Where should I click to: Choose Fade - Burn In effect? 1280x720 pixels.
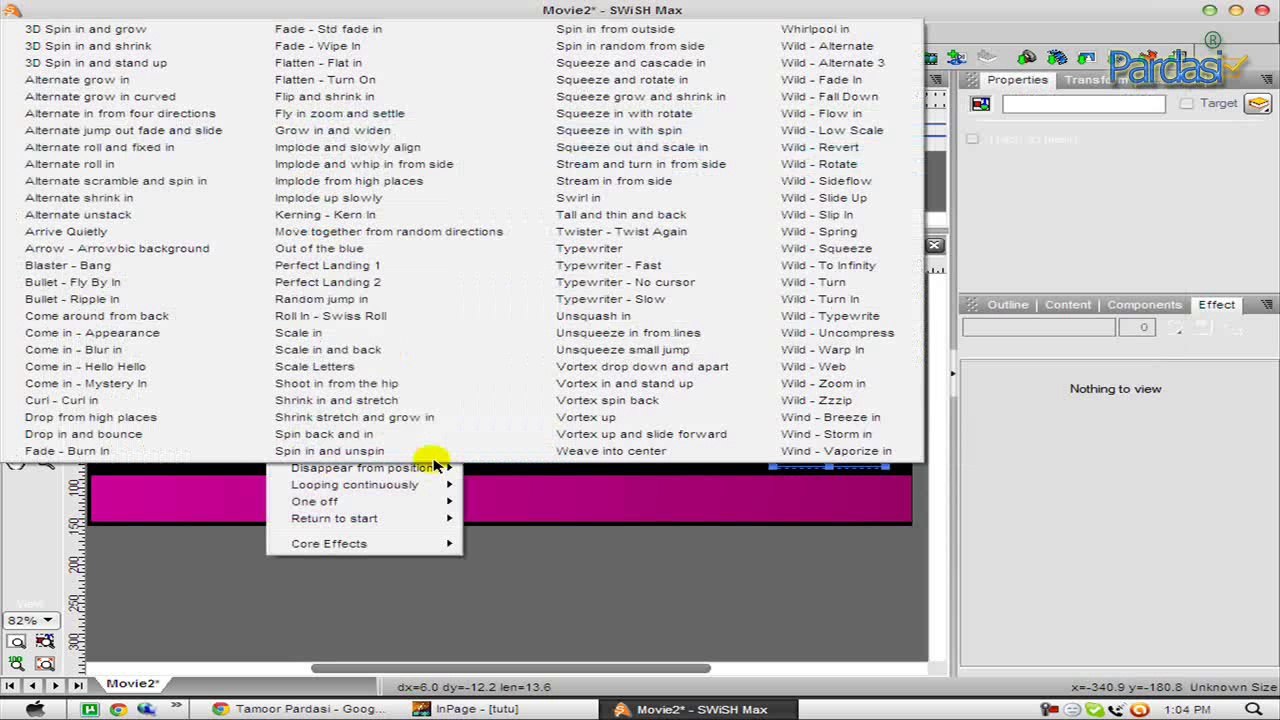67,451
